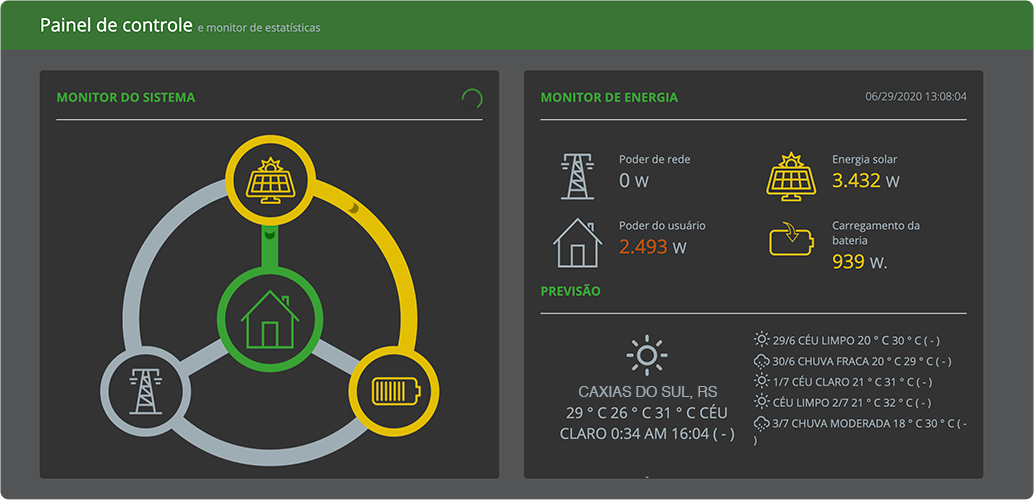The width and height of the screenshot is (1034, 500).
Task: Click the battery charging icon in energy monitor
Action: point(791,241)
